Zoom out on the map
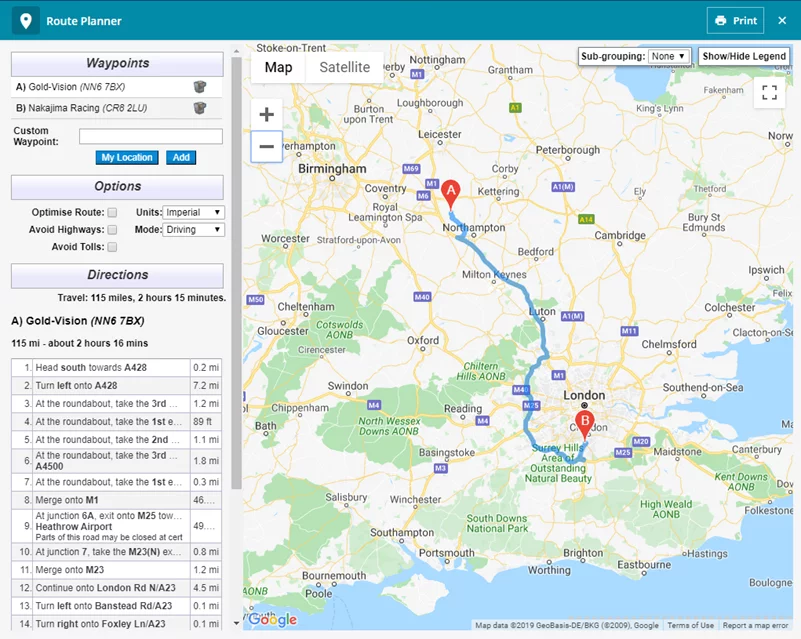This screenshot has height=639, width=801. click(267, 147)
